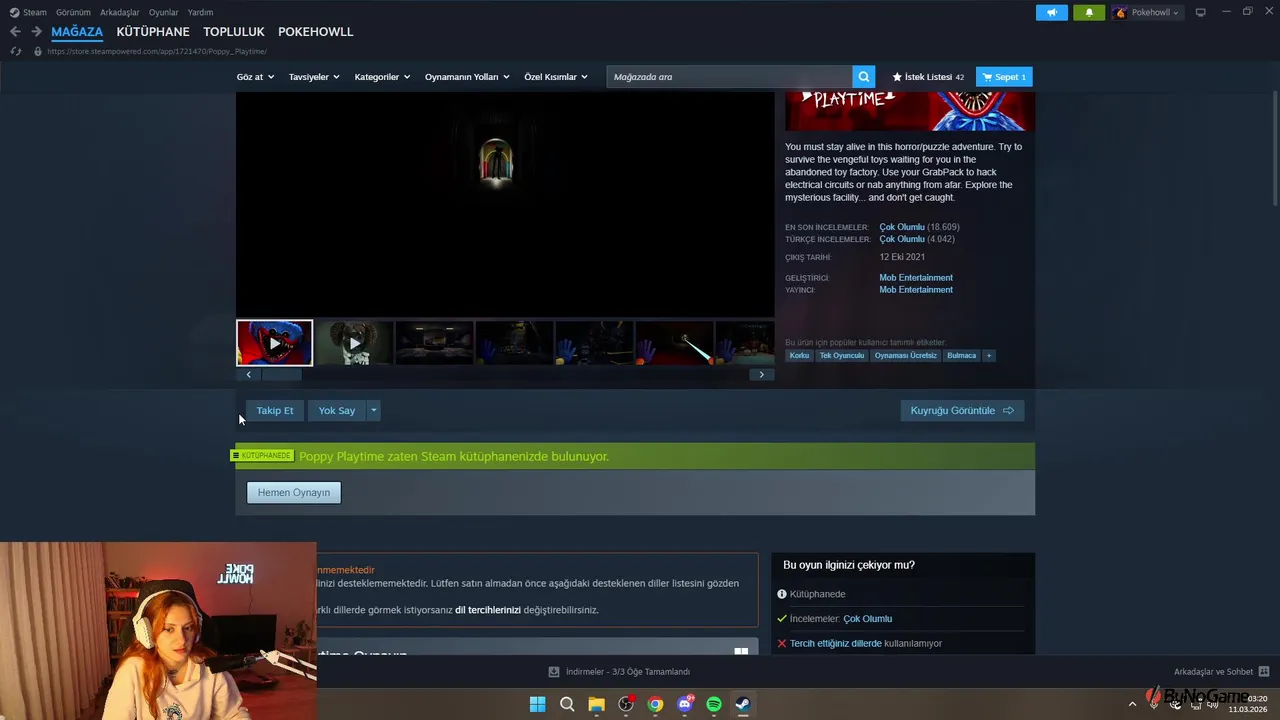This screenshot has height=720, width=1280.
Task: Open İstek Listesi wishlist
Action: click(x=928, y=77)
